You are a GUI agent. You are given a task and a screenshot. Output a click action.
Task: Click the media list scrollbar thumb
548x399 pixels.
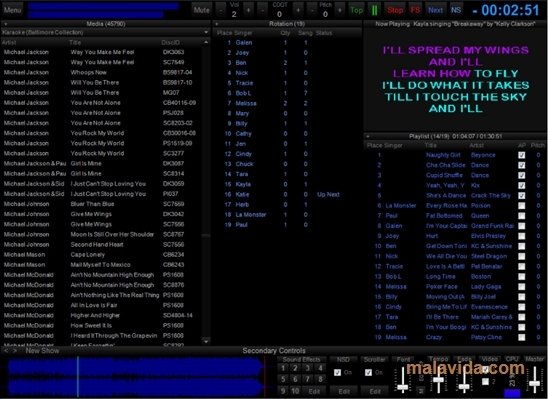[206, 236]
